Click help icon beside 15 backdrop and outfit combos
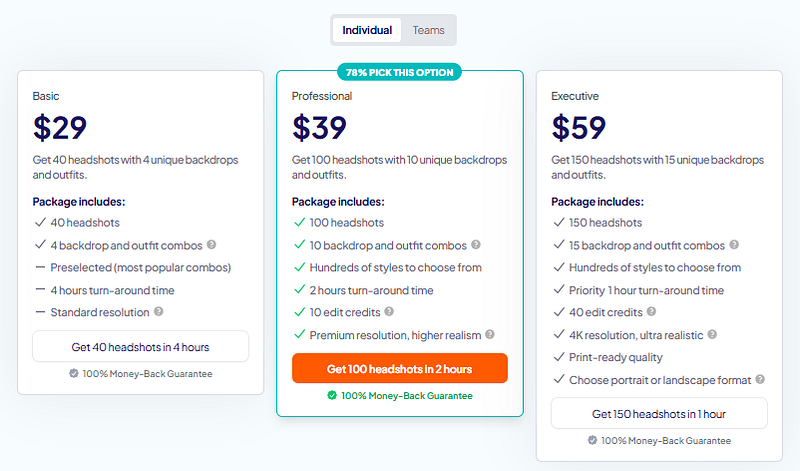This screenshot has width=800, height=471. (735, 245)
